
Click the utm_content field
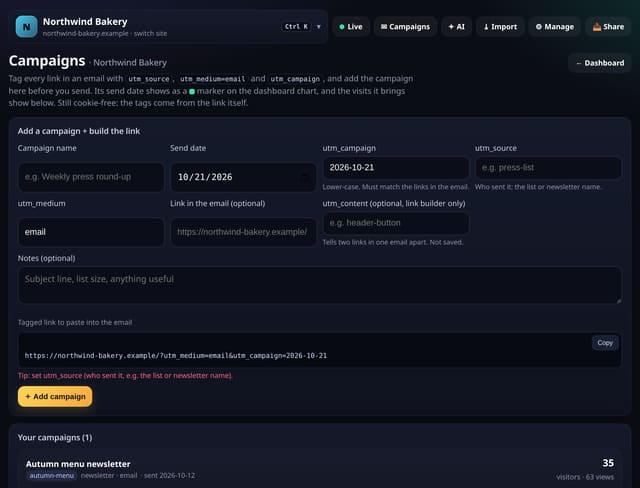[396, 223]
